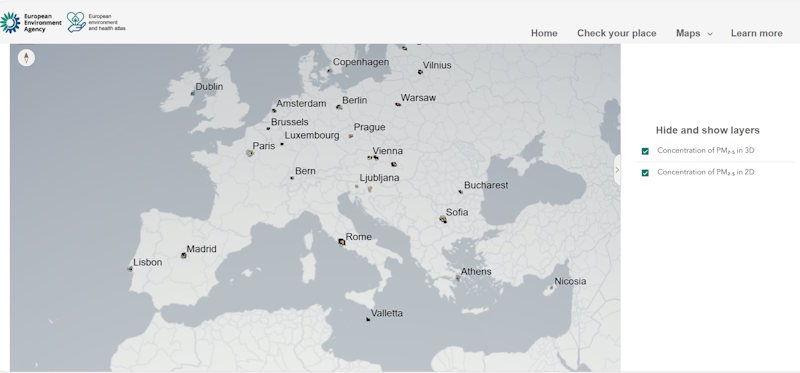The height and width of the screenshot is (373, 800).
Task: Click the Warsaw map marker
Action: (398, 104)
